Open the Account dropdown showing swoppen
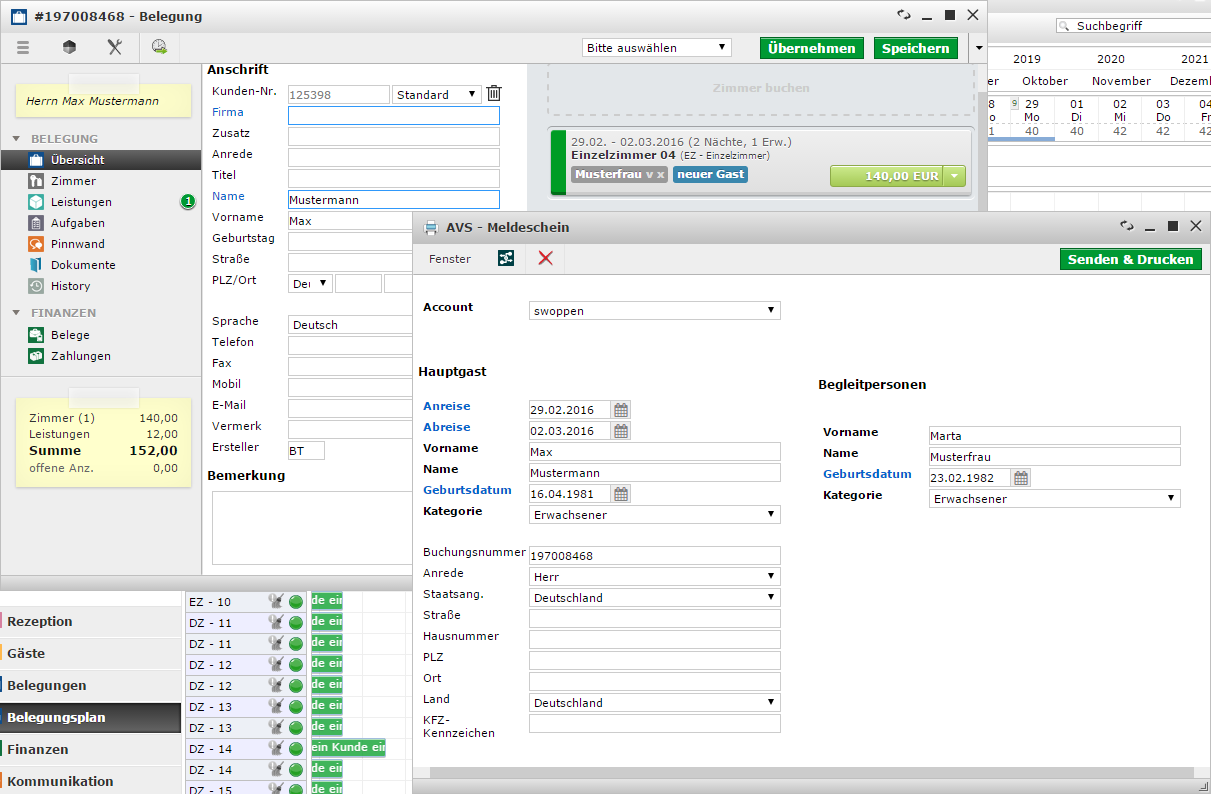 (655, 311)
